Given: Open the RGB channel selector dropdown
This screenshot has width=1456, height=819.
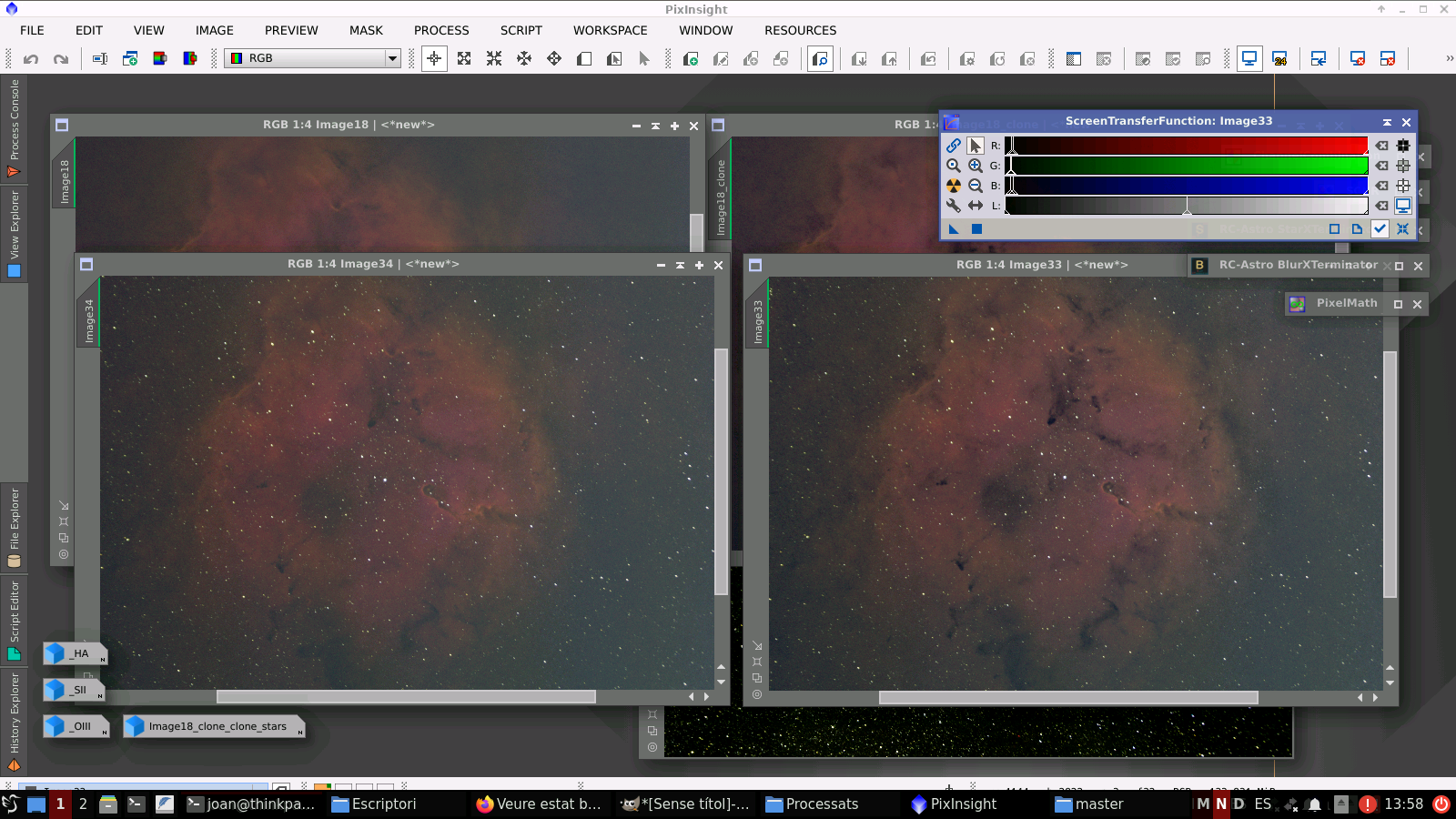Looking at the screenshot, I should tap(391, 58).
